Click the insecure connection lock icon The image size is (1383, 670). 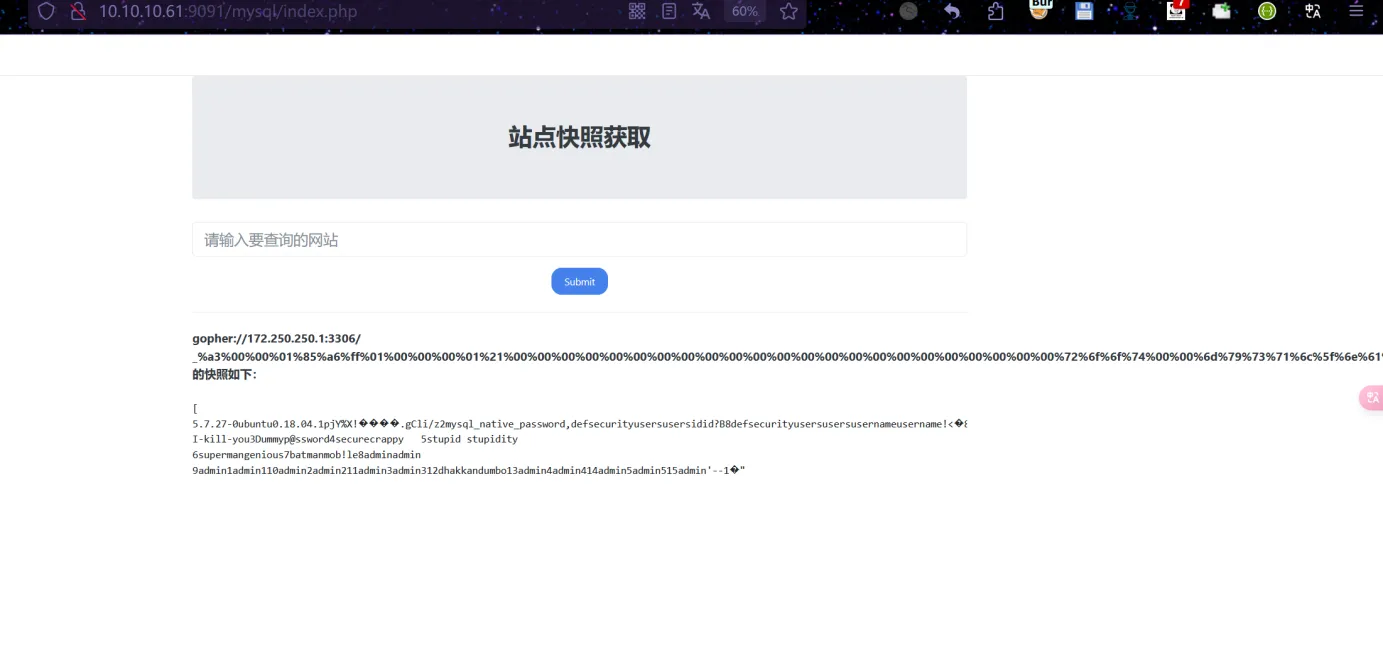[78, 11]
